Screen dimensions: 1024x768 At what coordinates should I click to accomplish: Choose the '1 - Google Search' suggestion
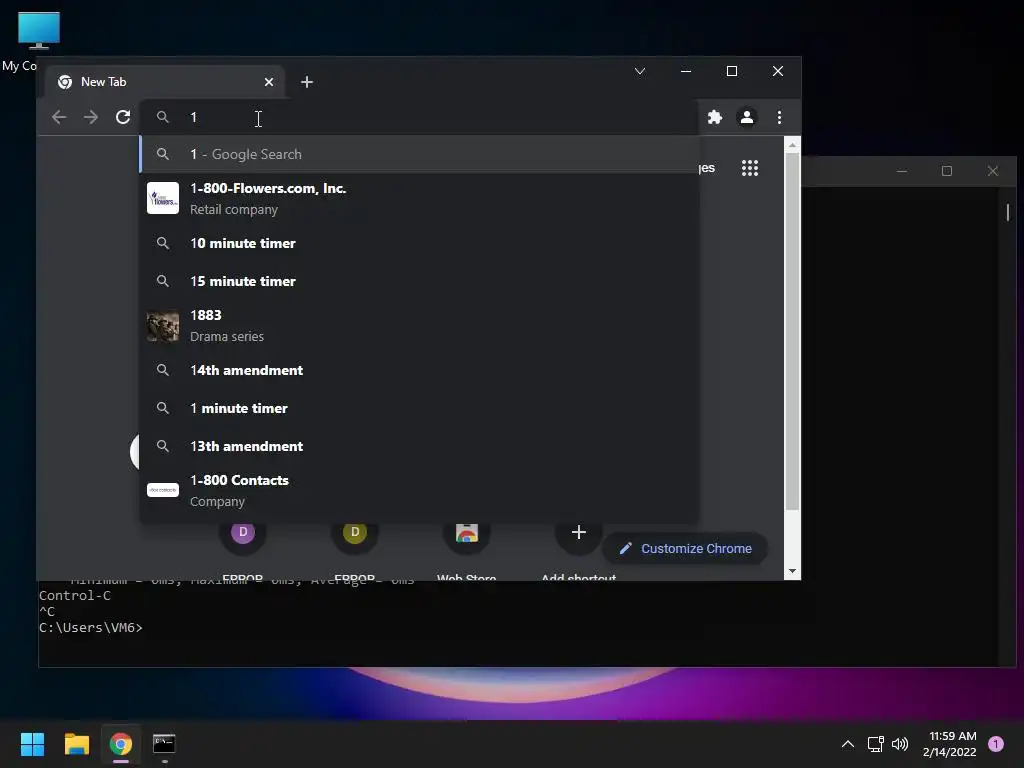(419, 154)
